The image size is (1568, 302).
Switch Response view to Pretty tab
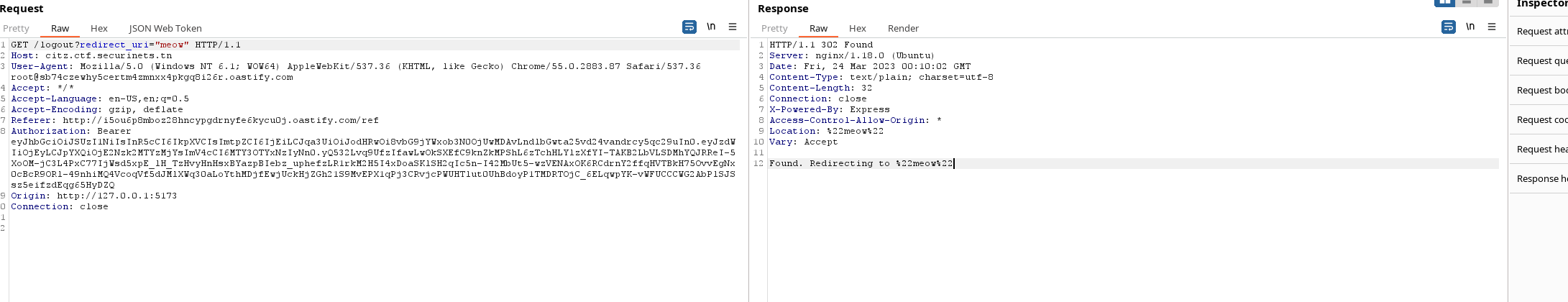[774, 28]
